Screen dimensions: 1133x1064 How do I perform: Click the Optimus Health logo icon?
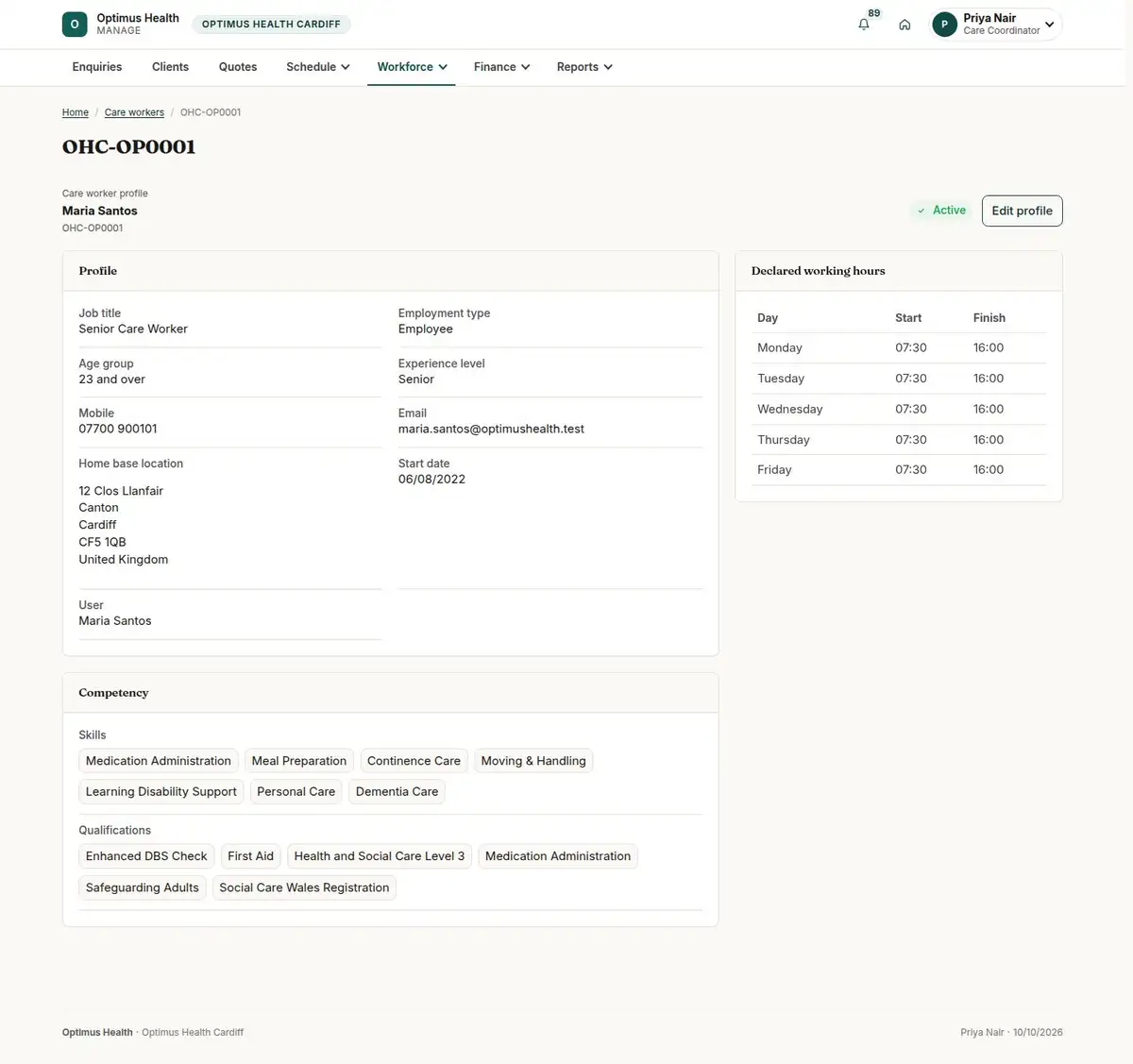[75, 25]
